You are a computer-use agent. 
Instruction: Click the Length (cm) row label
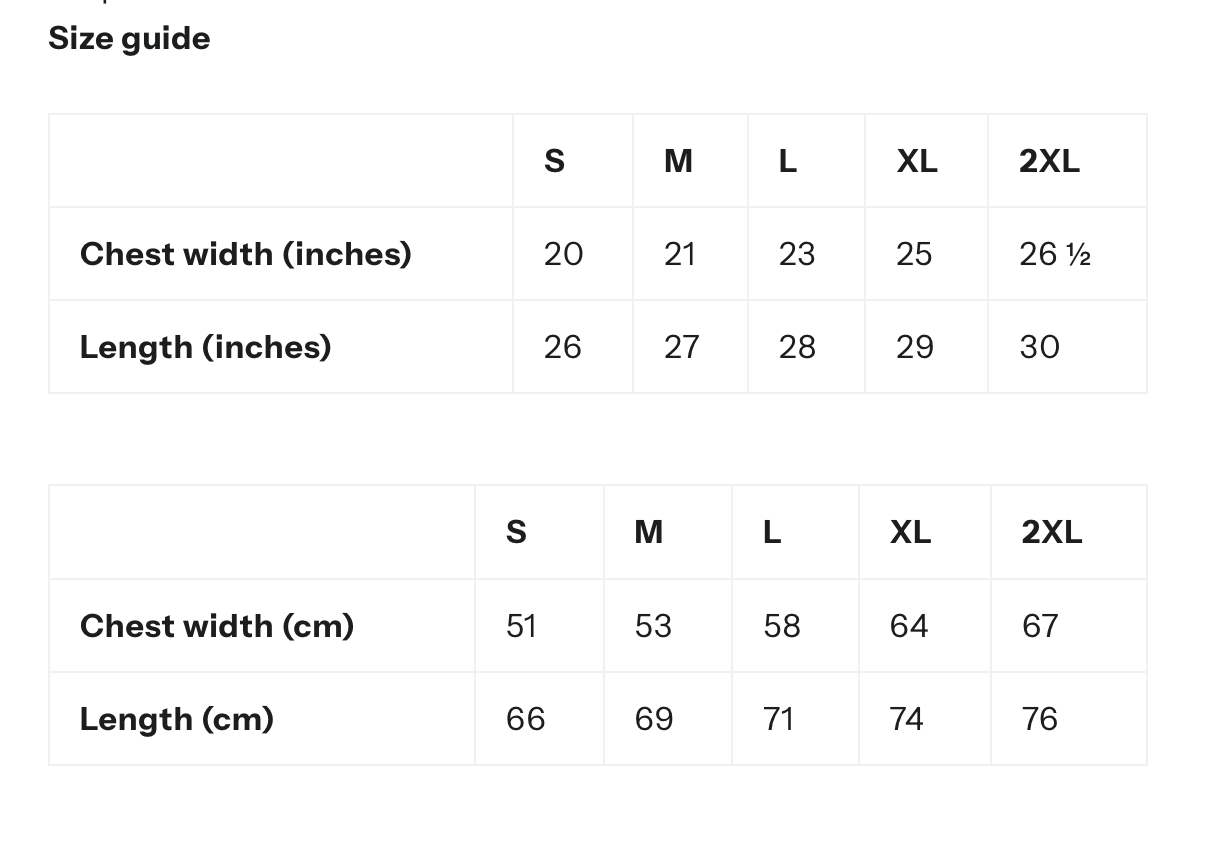point(176,719)
